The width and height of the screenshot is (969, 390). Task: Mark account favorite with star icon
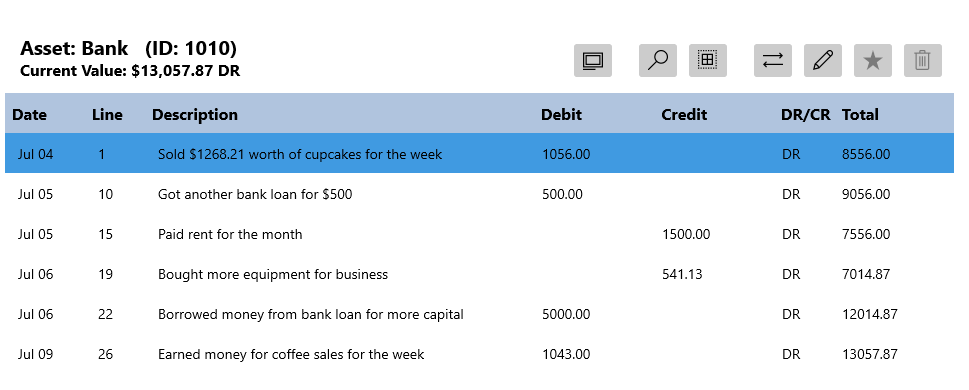(873, 61)
